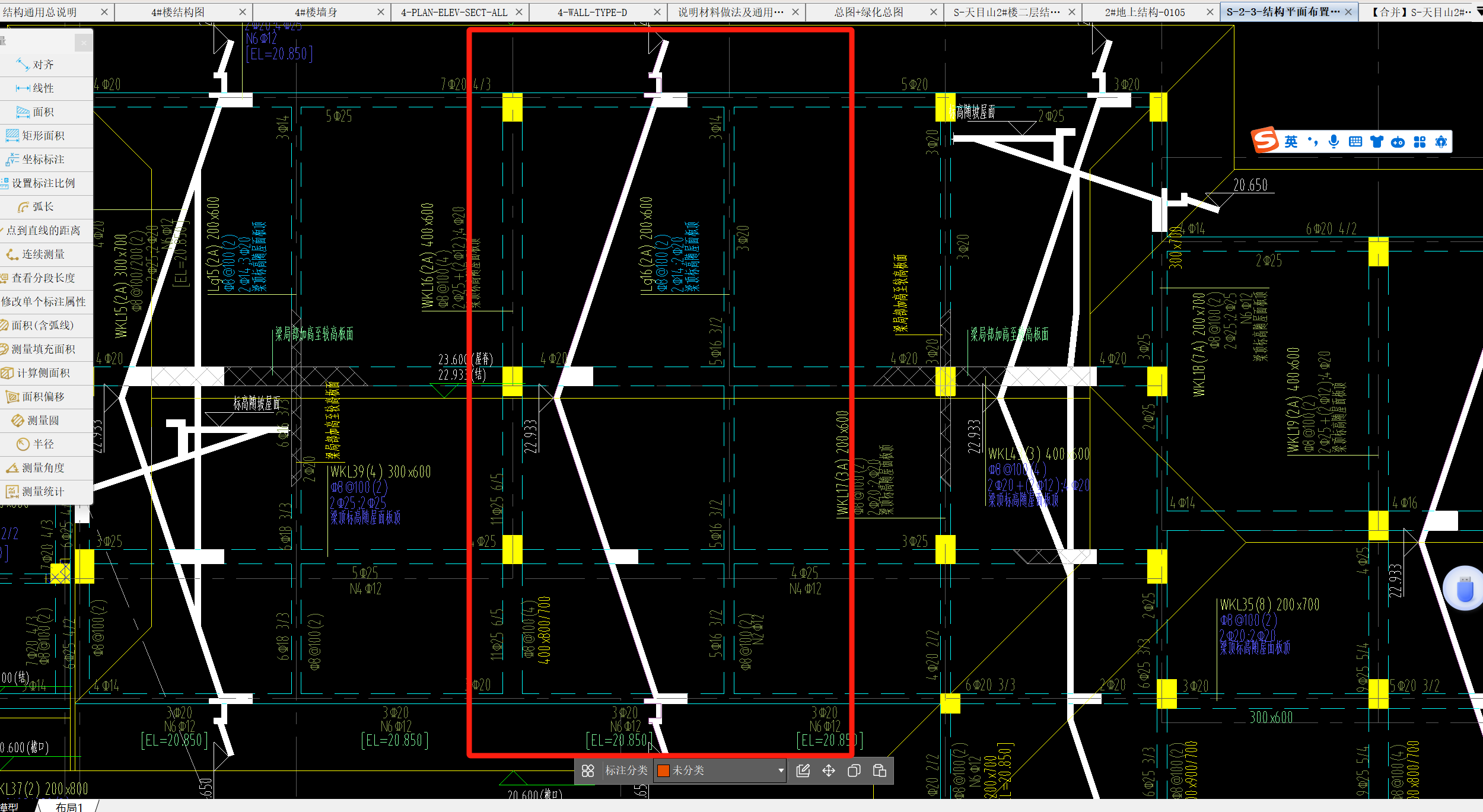Click the orange 未分类 color swatch
The width and height of the screenshot is (1483, 812).
[x=663, y=770]
